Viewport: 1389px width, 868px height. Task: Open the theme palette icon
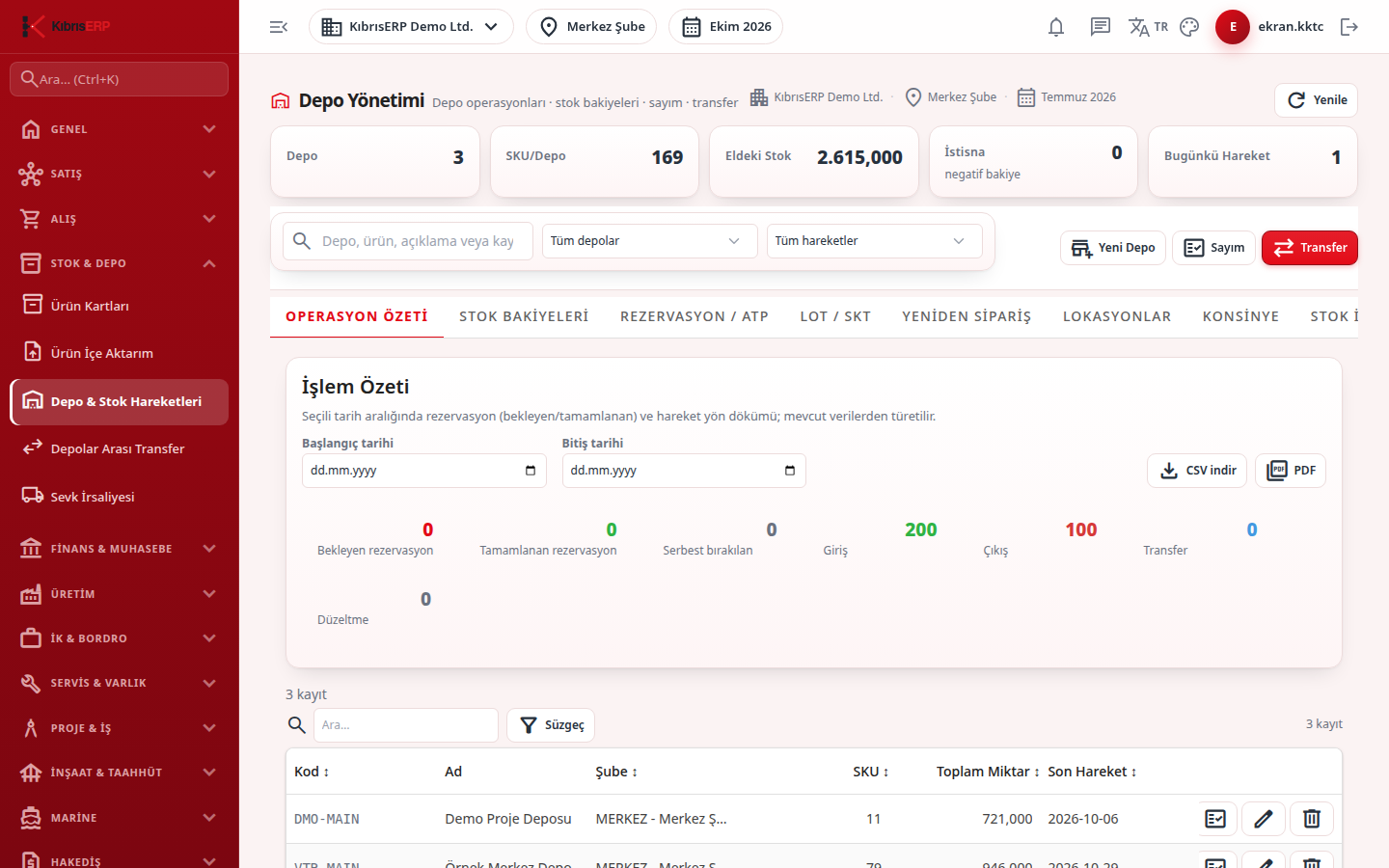pos(1189,27)
